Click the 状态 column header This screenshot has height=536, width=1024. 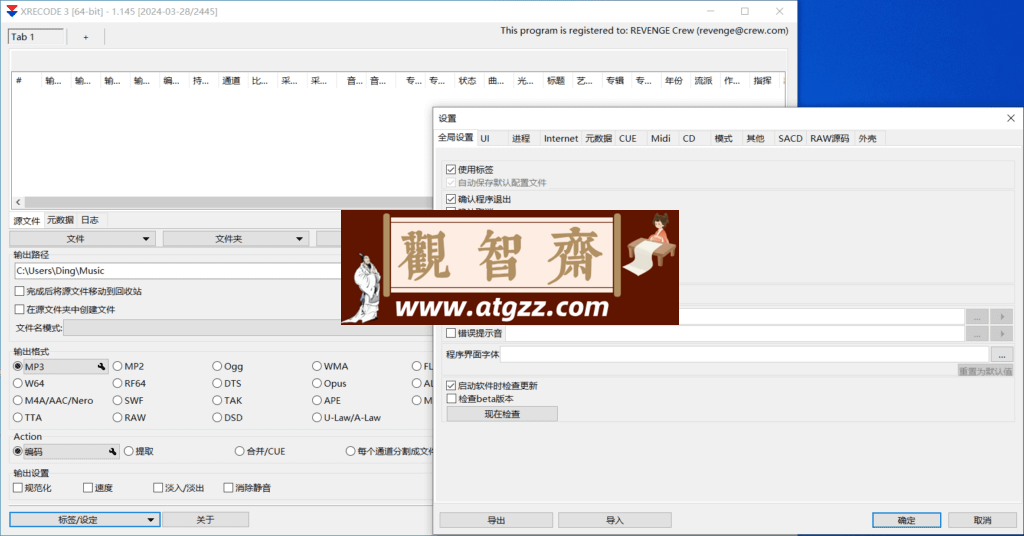point(467,80)
